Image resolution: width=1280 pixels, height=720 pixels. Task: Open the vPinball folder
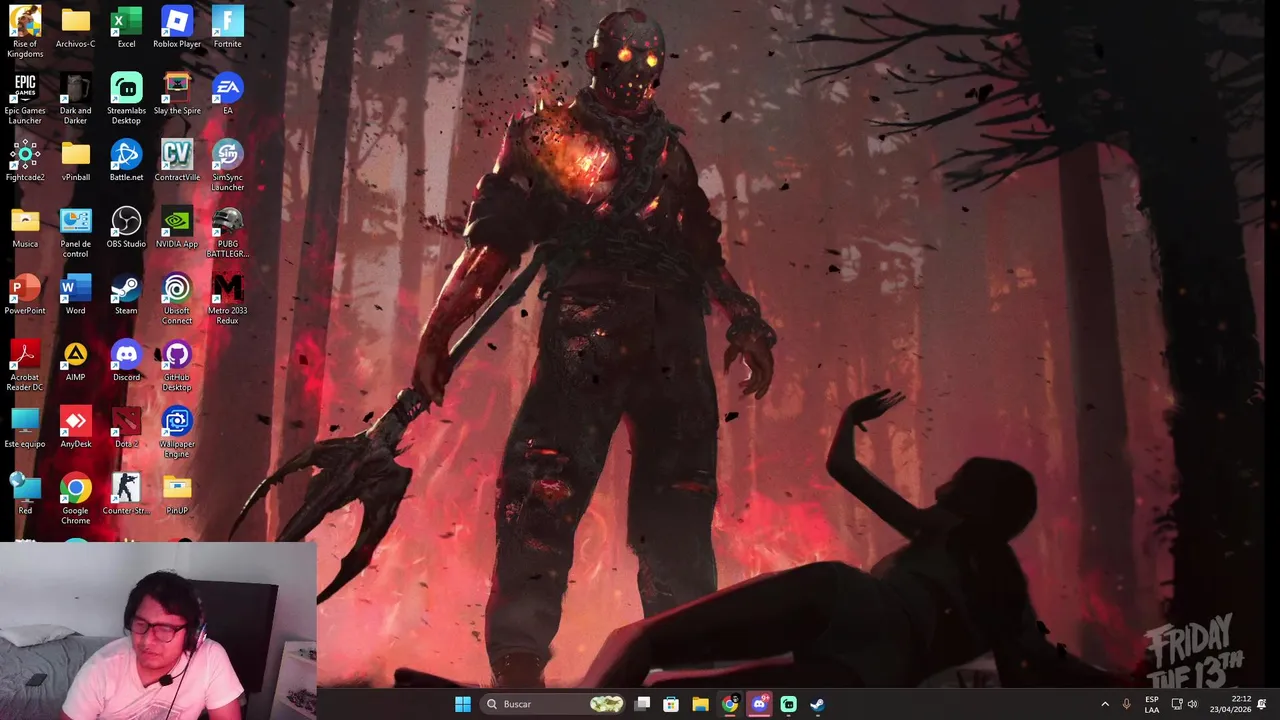click(75, 160)
